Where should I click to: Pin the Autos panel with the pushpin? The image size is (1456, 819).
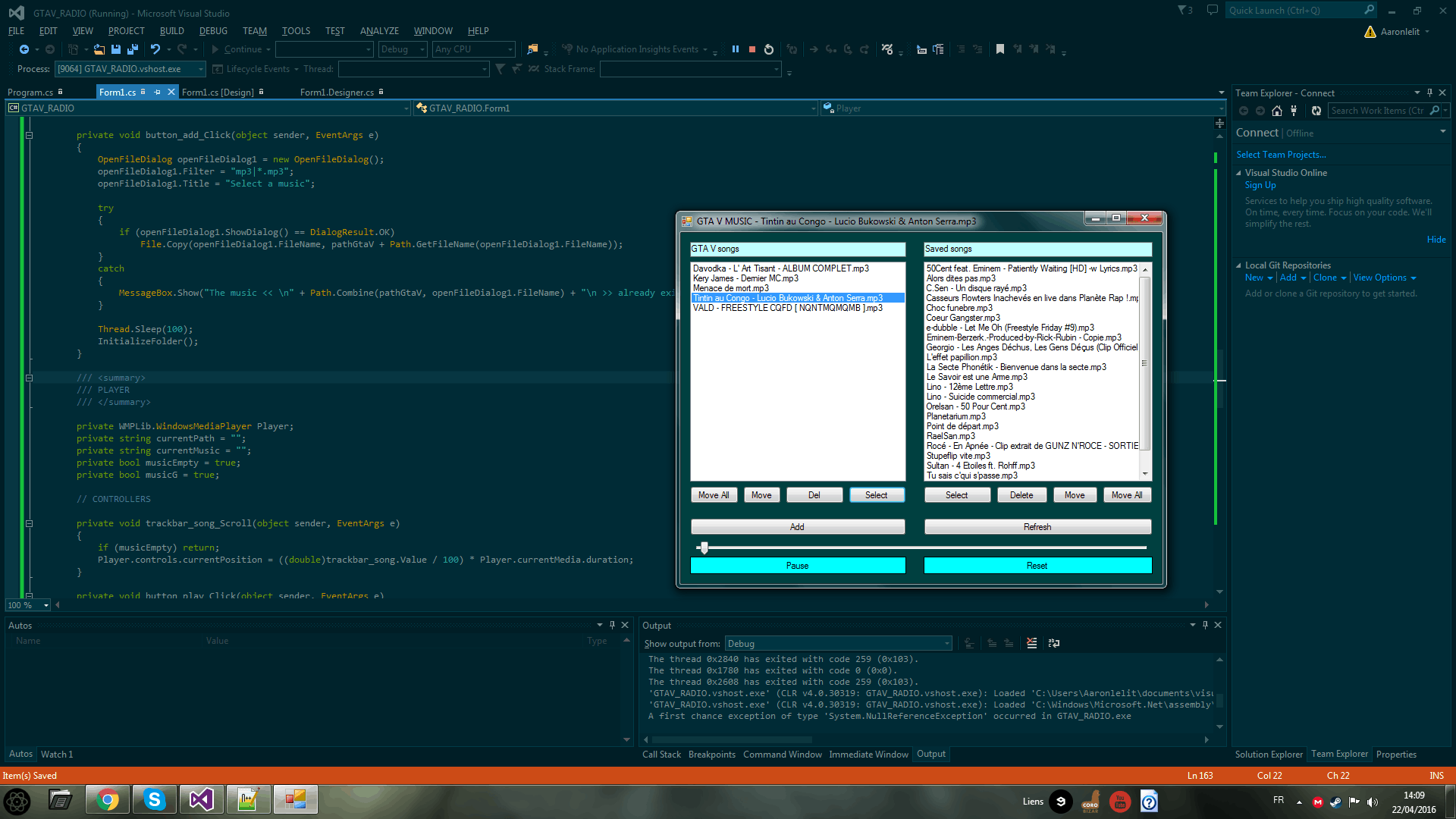(x=612, y=625)
